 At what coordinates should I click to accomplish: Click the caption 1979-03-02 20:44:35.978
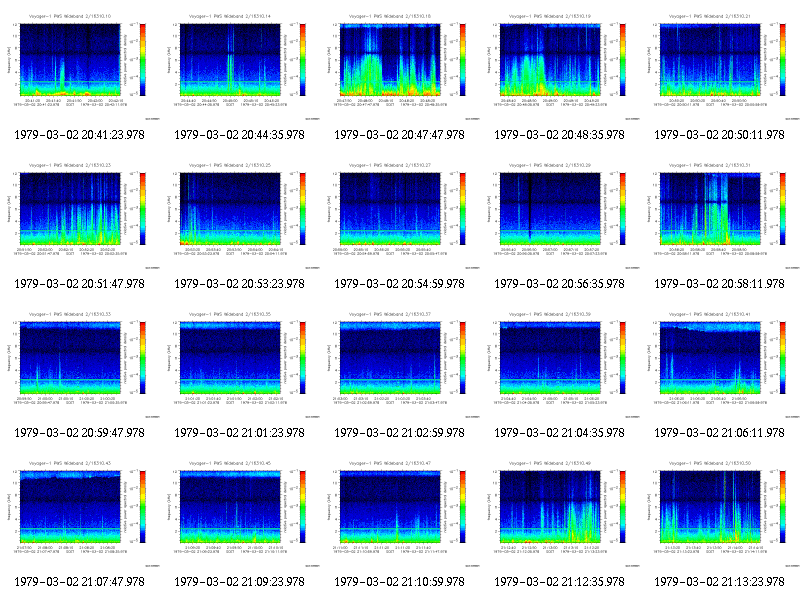pos(240,135)
